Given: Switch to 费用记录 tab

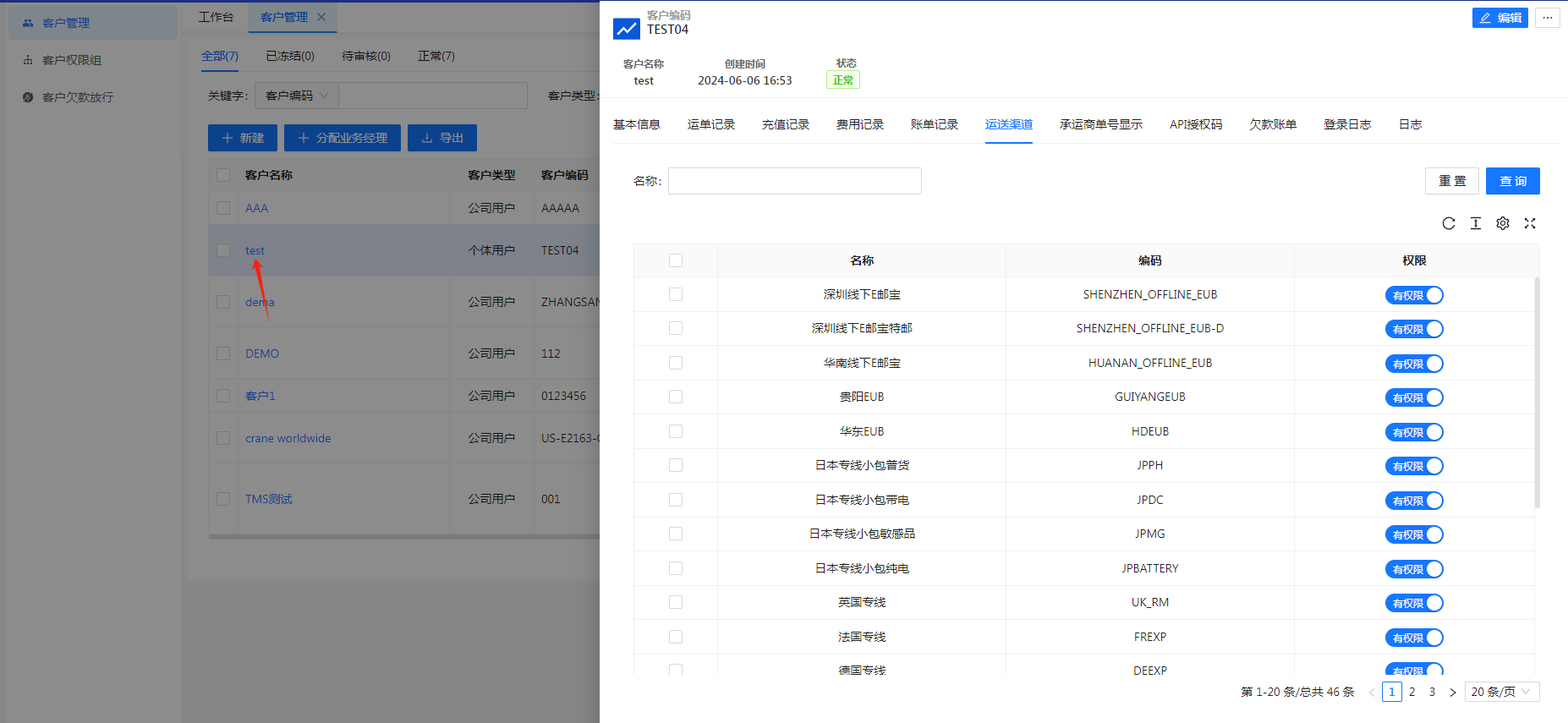Looking at the screenshot, I should tap(860, 124).
